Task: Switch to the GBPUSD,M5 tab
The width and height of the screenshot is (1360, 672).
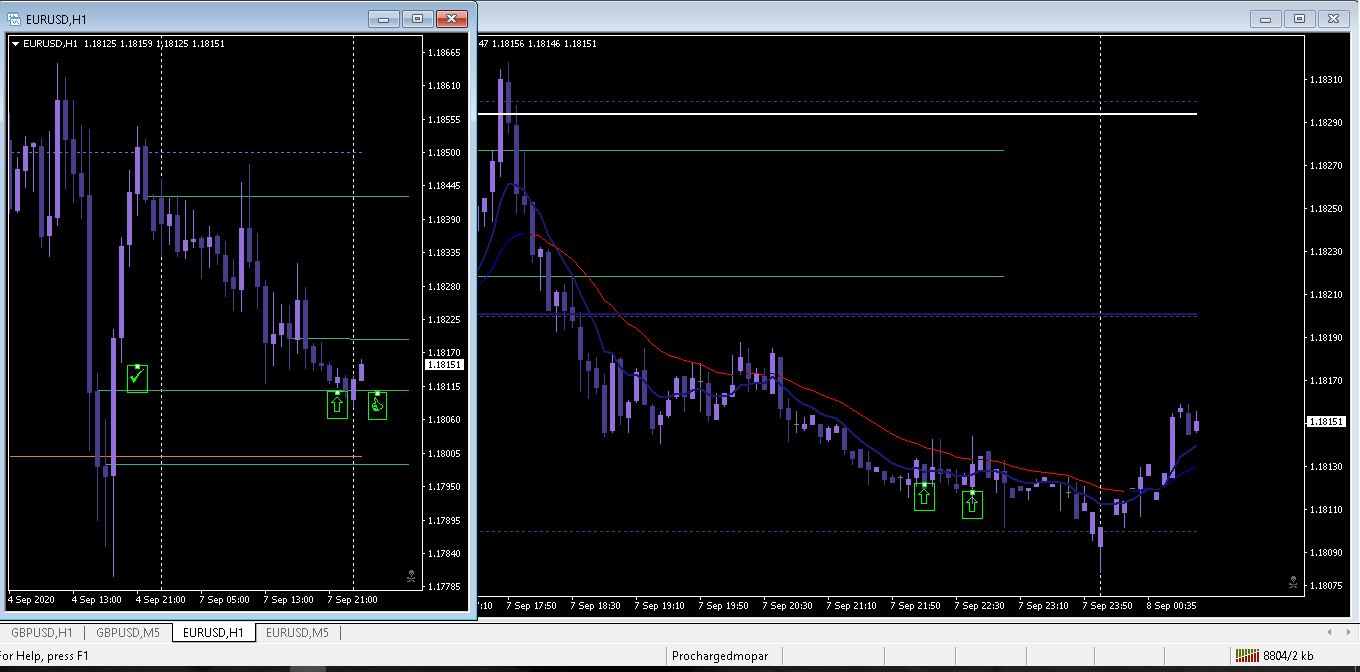Action: [127, 632]
